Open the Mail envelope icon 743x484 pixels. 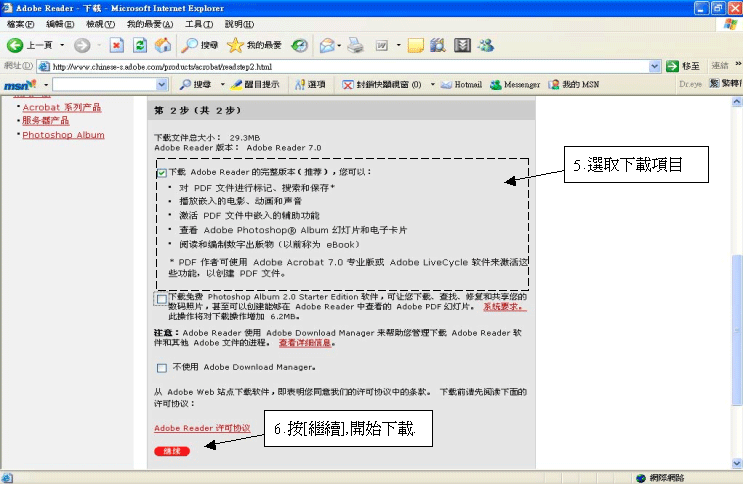click(x=326, y=46)
